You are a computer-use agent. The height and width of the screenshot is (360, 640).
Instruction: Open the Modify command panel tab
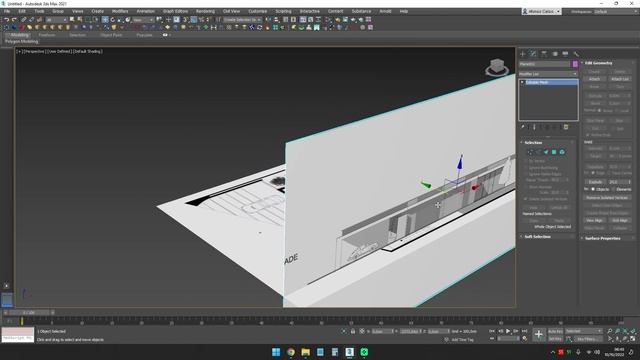pyautogui.click(x=533, y=54)
